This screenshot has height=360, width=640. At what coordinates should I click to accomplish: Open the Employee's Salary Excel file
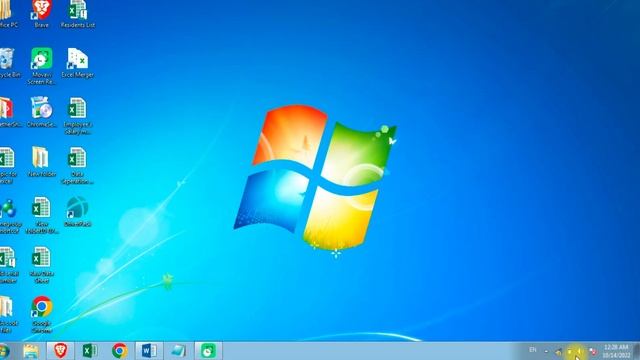(78, 116)
